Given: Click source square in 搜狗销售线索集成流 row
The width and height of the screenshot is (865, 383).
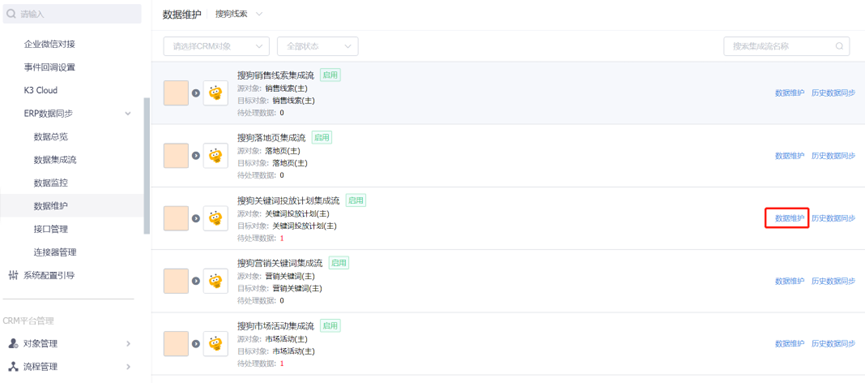Looking at the screenshot, I should coord(176,93).
